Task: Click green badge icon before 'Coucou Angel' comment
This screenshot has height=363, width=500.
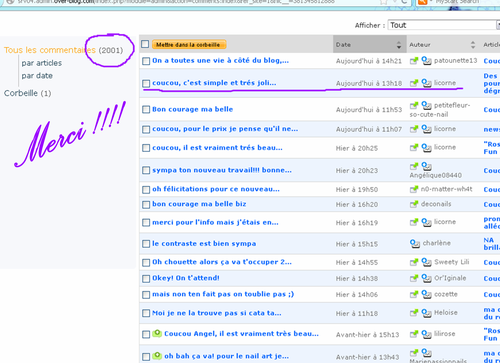Action: point(157,333)
